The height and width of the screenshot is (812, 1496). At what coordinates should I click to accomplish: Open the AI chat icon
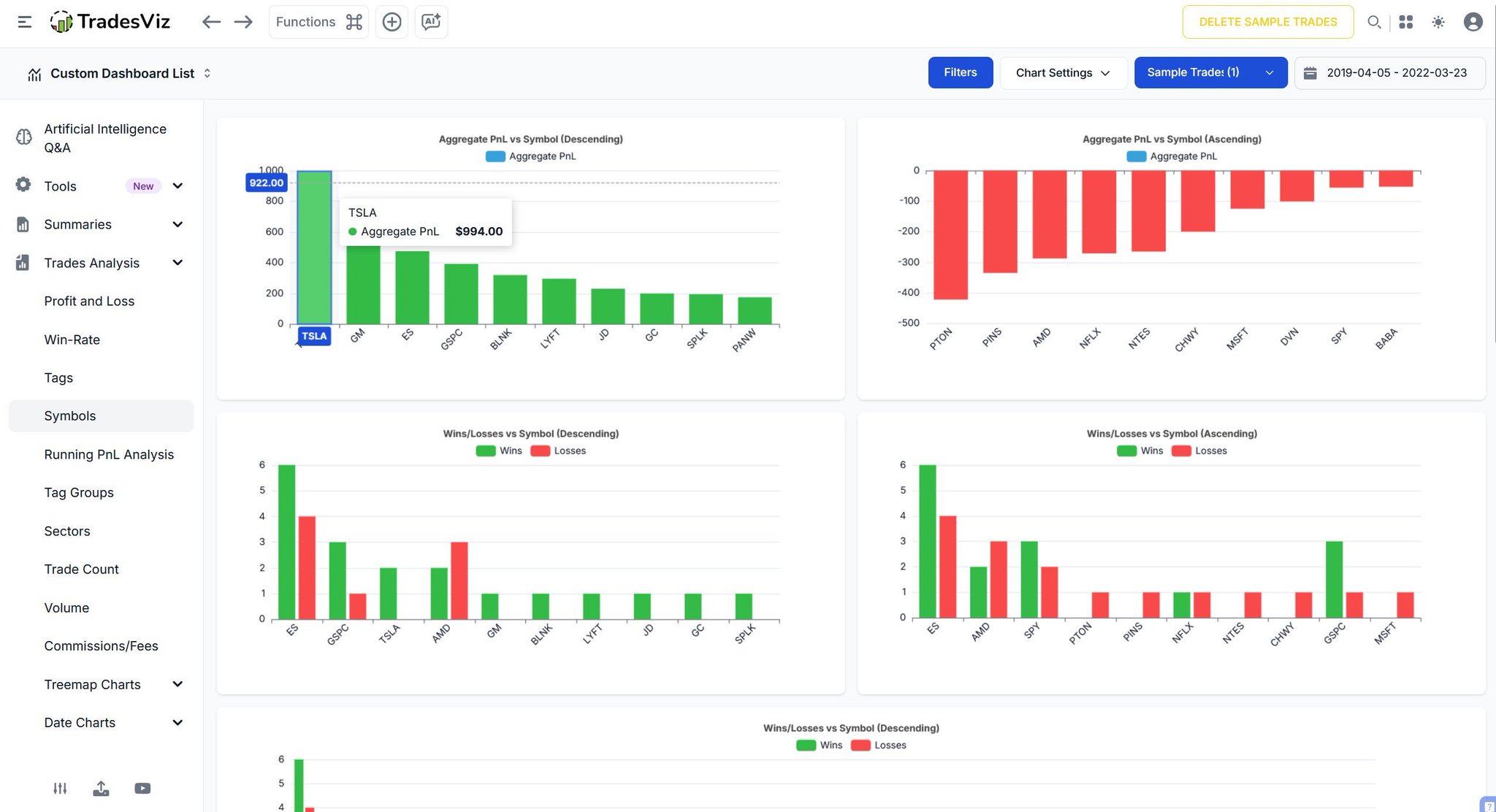click(x=431, y=22)
